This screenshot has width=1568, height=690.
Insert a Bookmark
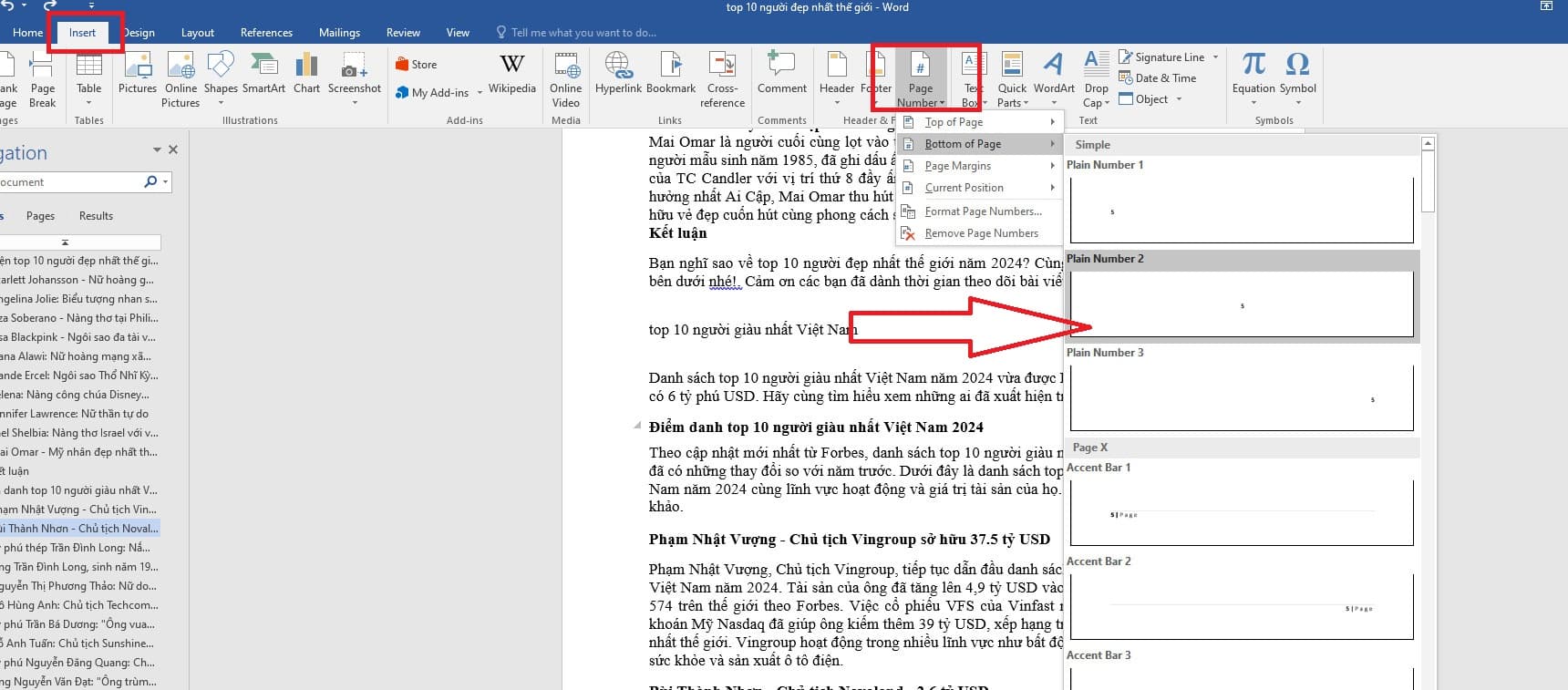671,75
